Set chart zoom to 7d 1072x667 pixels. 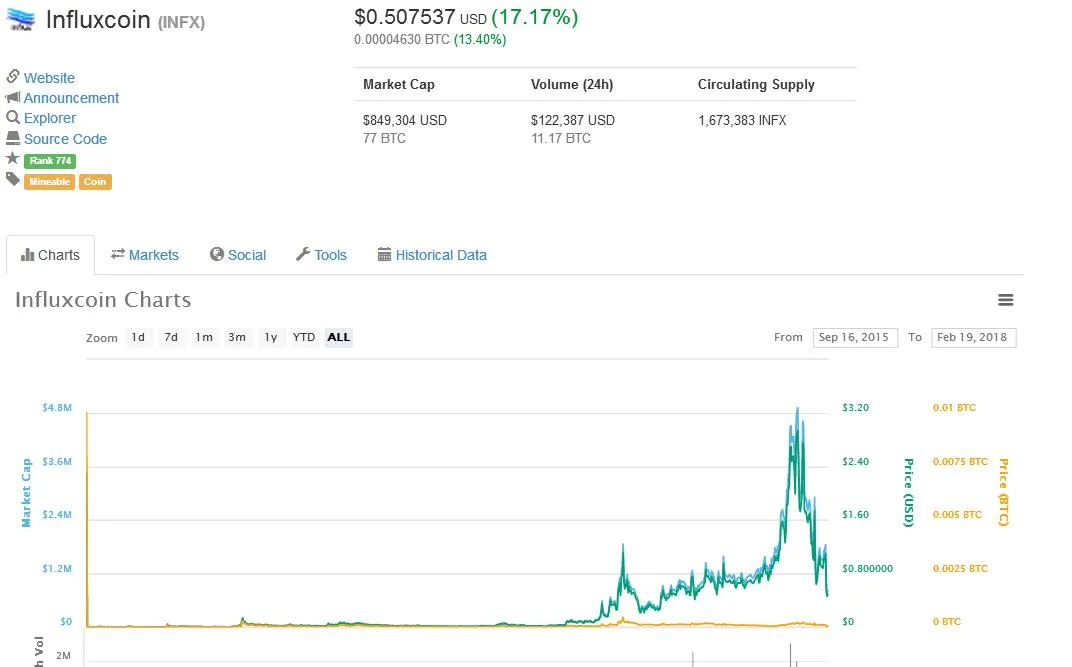click(x=171, y=338)
